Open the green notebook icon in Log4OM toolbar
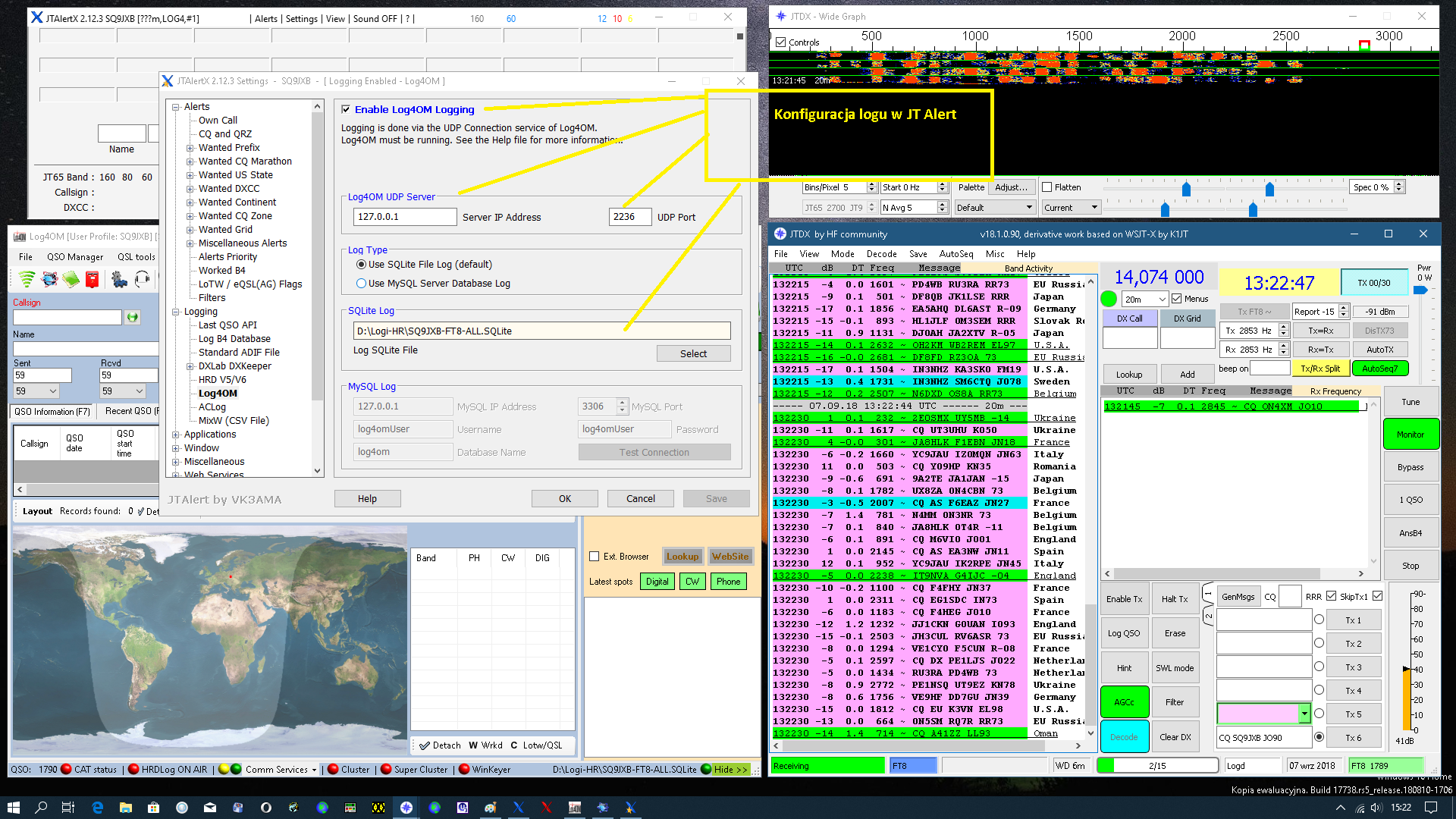This screenshot has width=1456, height=819. (x=71, y=280)
